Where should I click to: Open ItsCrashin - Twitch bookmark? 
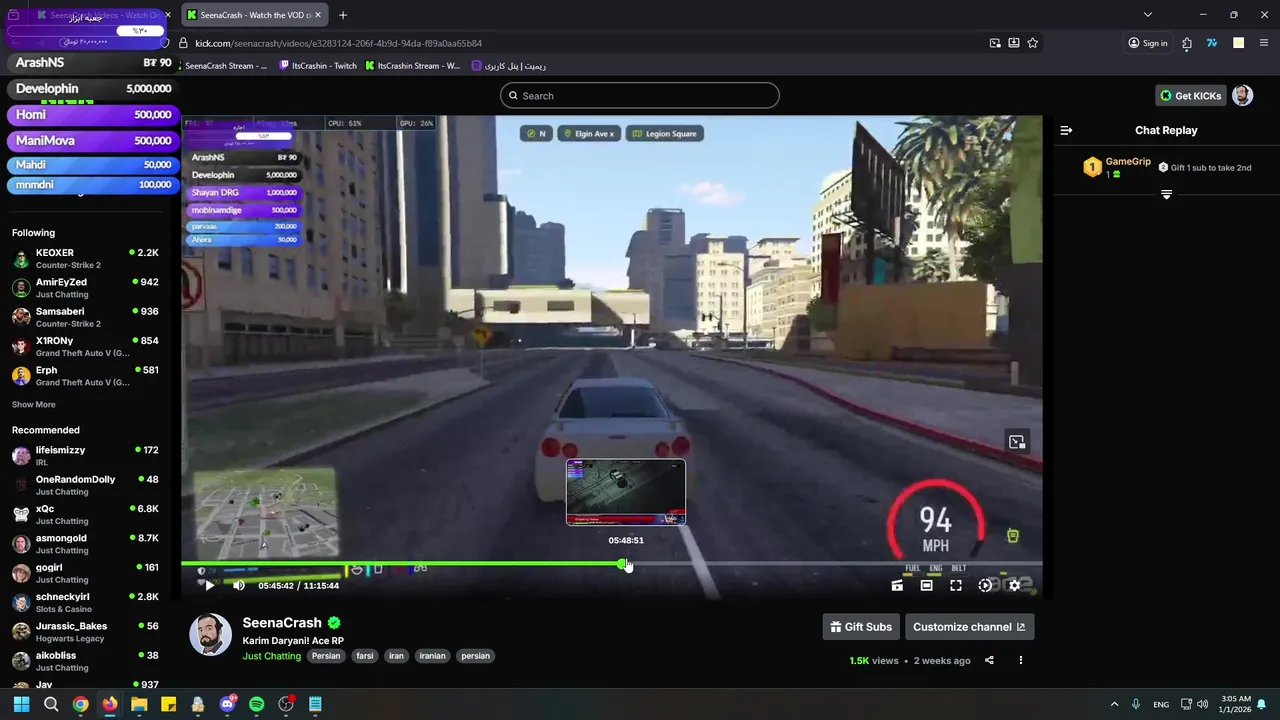[318, 66]
